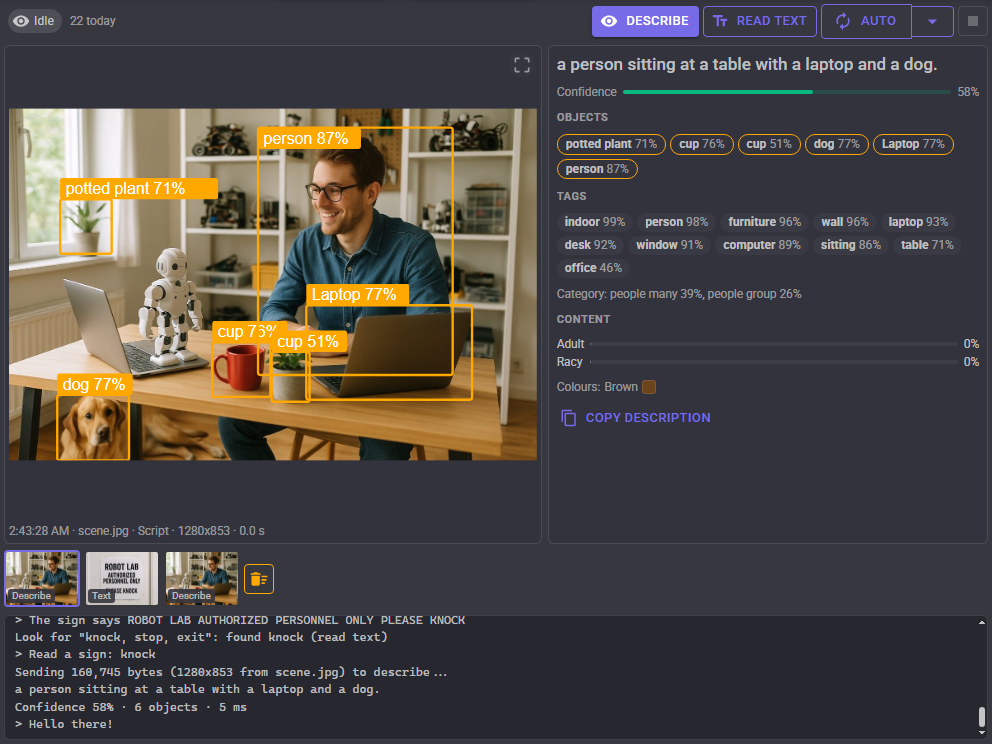Click the 'indoor 99%' tag

point(595,222)
